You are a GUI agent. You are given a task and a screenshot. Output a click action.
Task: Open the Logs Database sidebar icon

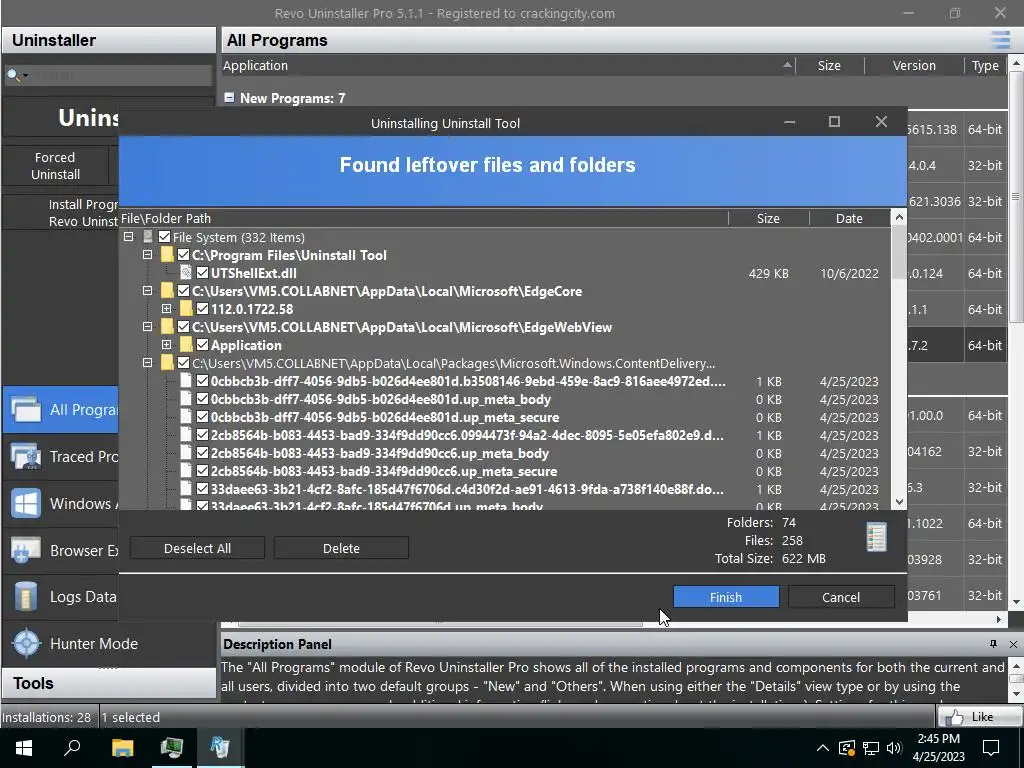tap(26, 597)
